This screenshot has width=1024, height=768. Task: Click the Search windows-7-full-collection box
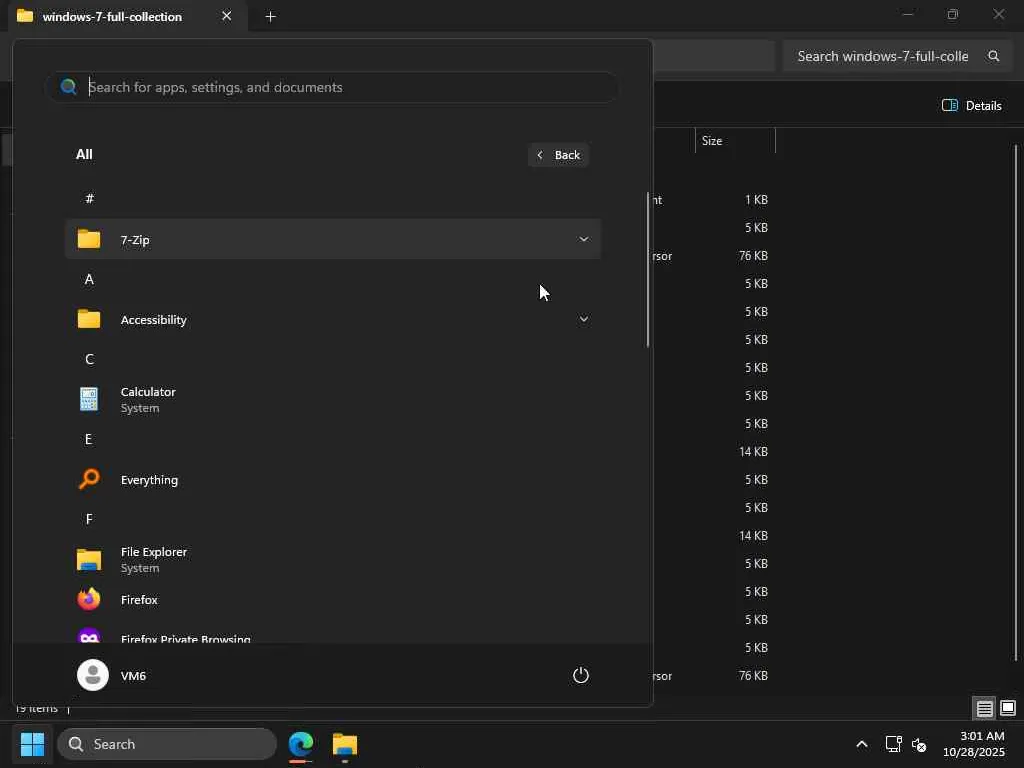tap(897, 56)
